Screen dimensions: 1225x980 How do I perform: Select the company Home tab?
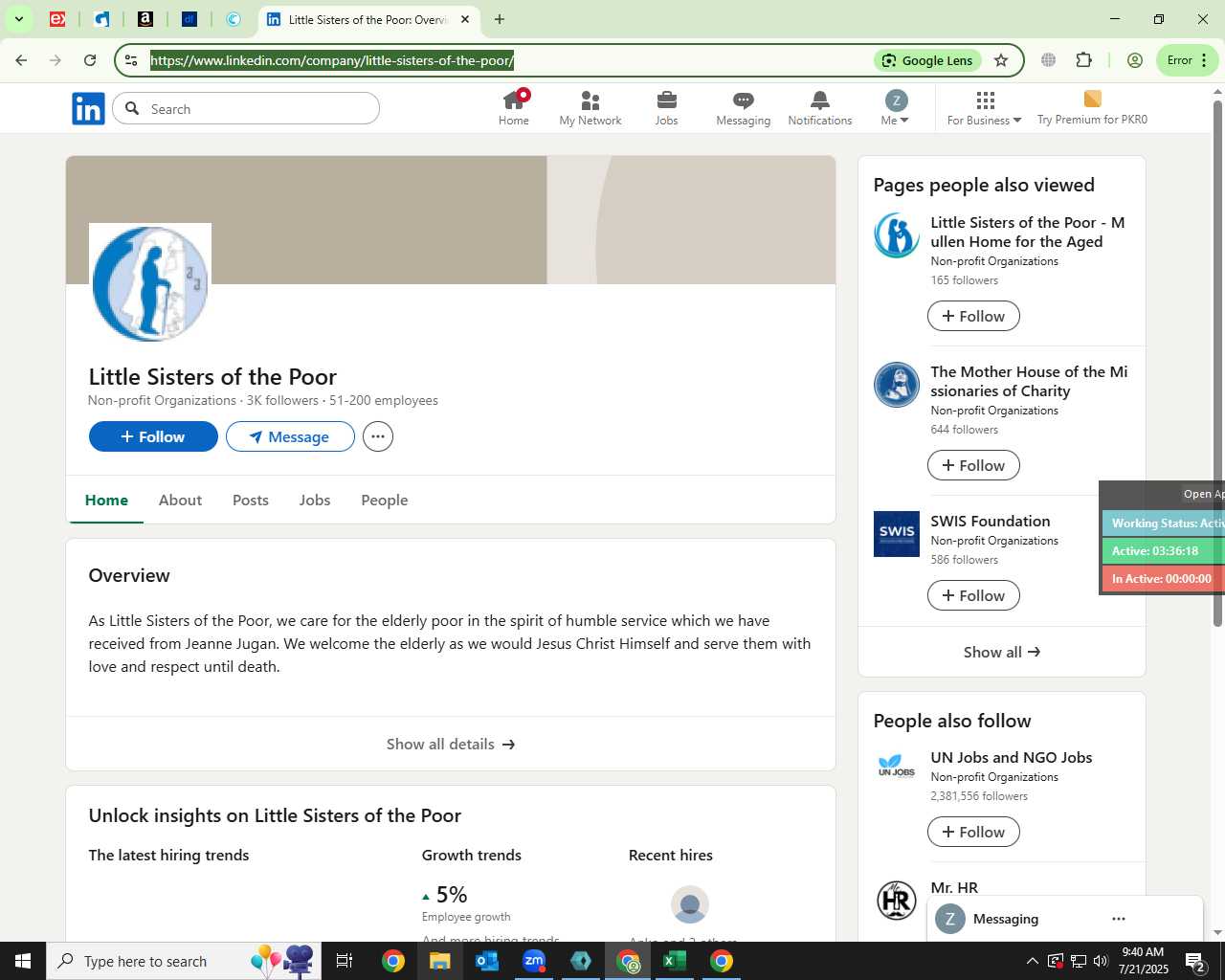pos(106,500)
